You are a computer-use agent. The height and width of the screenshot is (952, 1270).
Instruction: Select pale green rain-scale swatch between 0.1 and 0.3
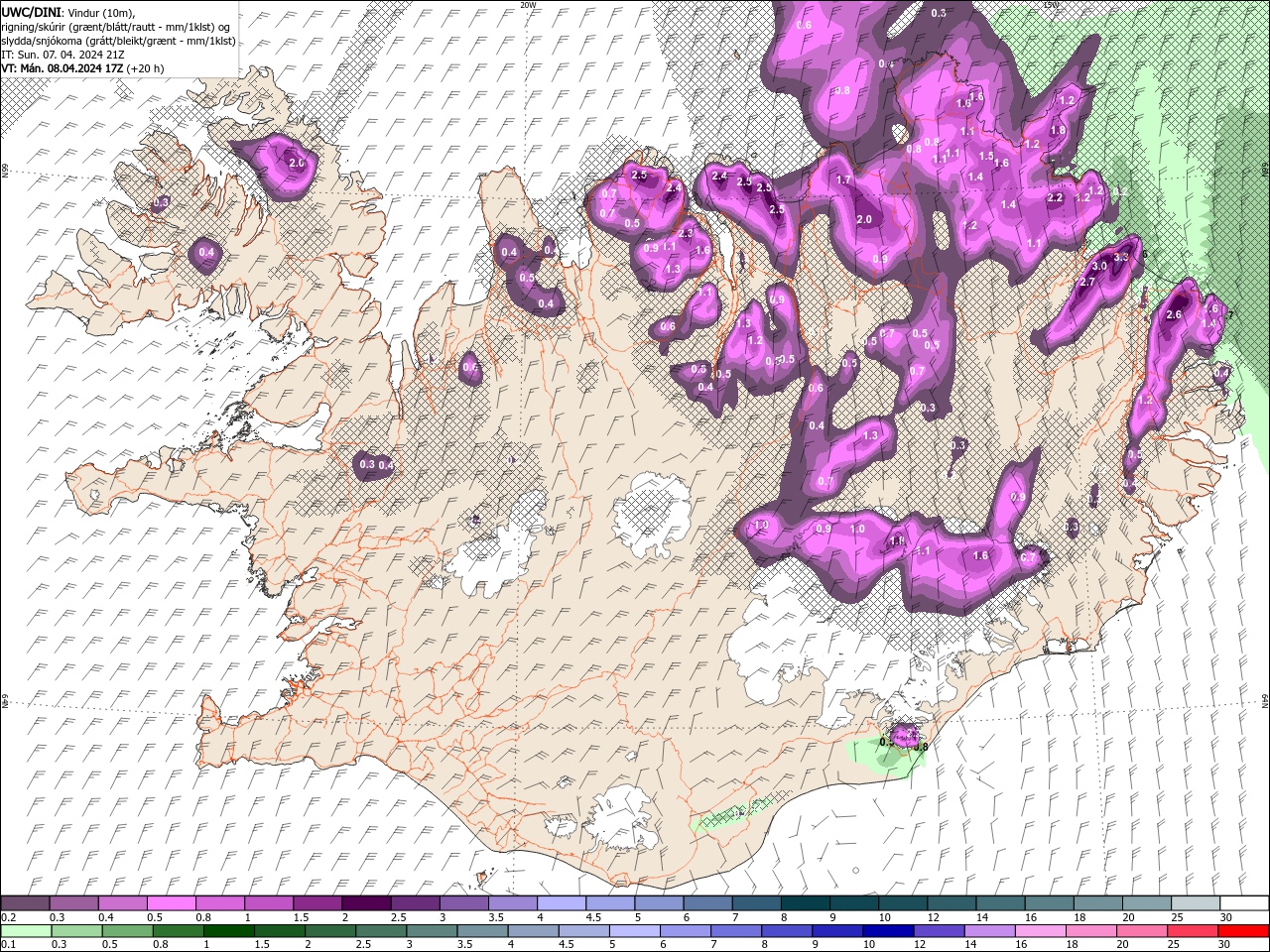[25, 931]
